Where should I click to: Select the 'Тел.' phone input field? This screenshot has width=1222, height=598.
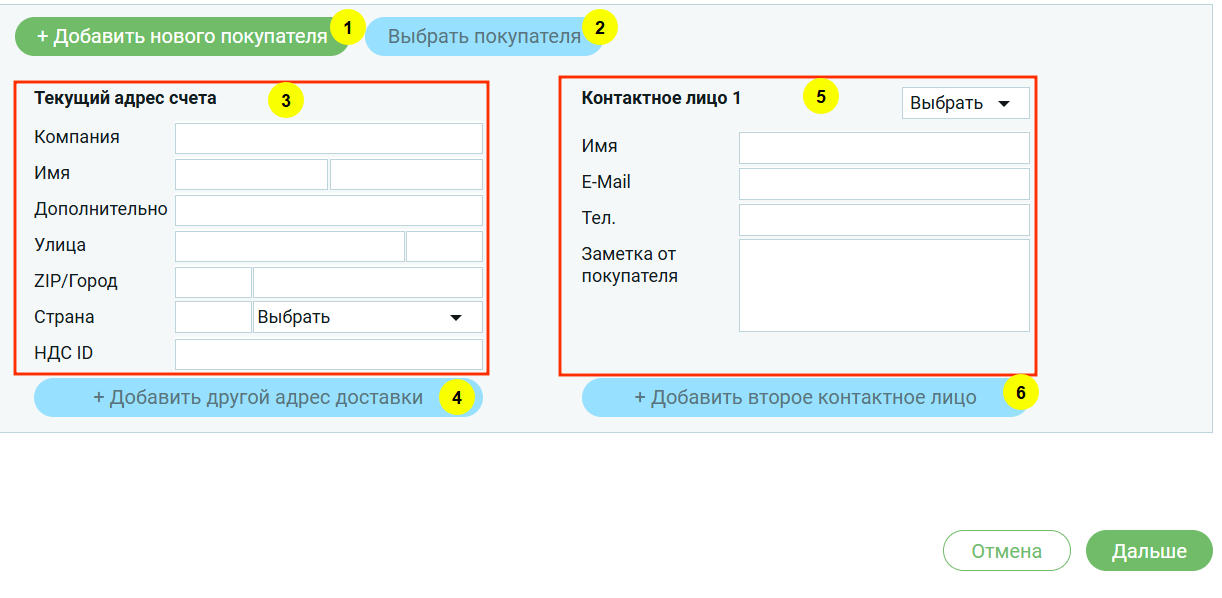(884, 220)
